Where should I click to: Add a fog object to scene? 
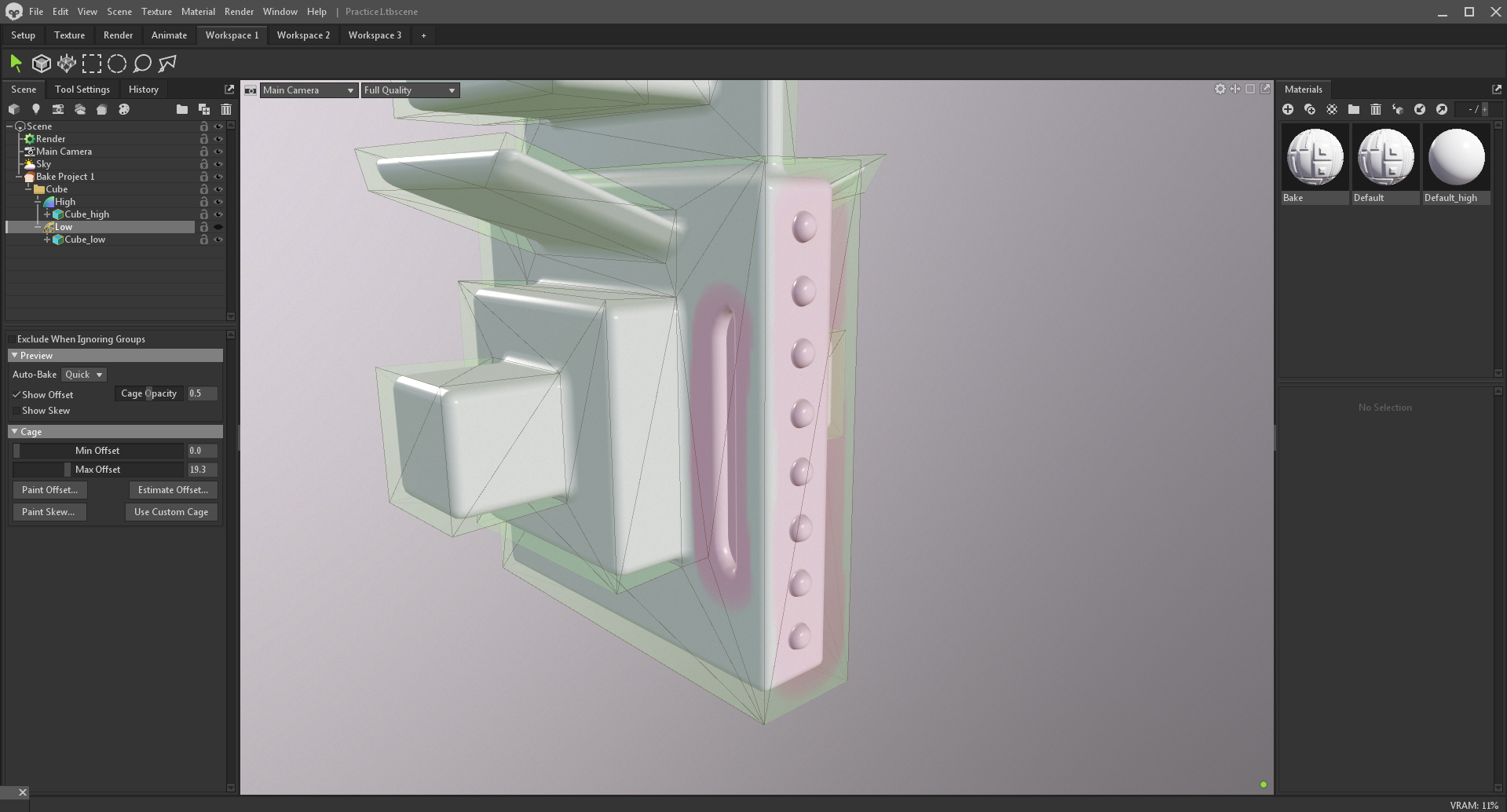(x=80, y=109)
